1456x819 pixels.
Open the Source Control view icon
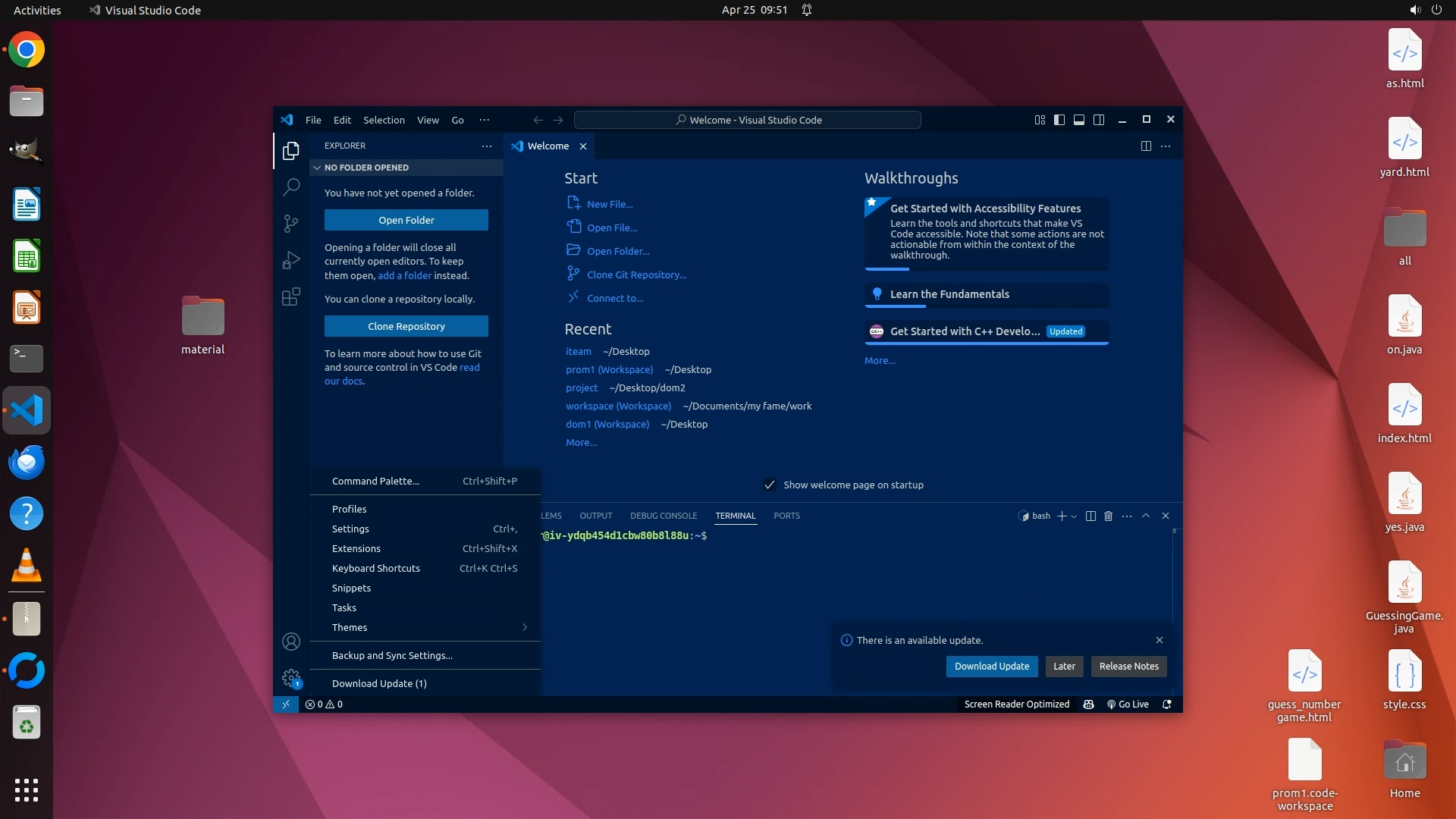click(x=291, y=223)
